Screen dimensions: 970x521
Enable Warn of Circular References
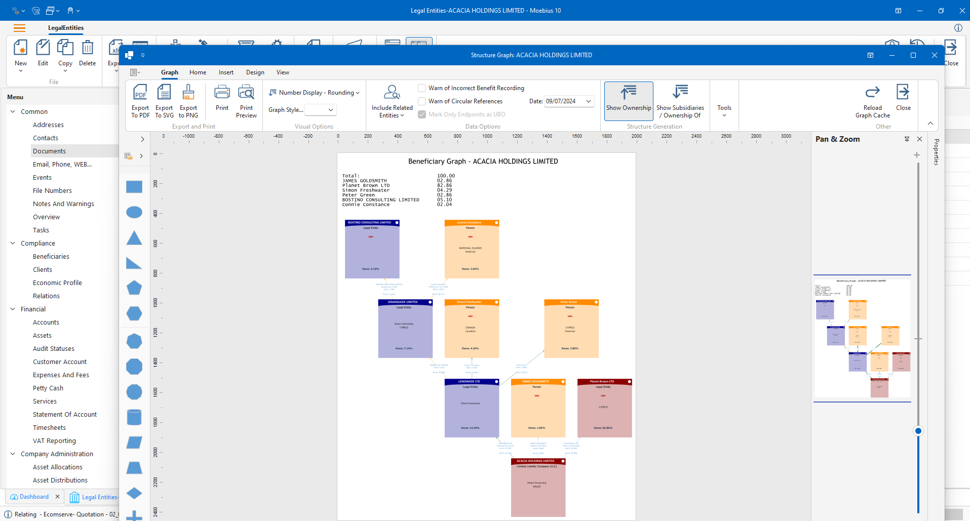pyautogui.click(x=422, y=101)
